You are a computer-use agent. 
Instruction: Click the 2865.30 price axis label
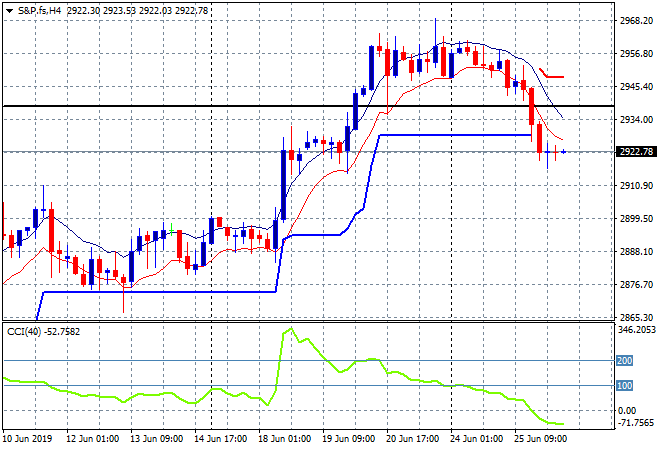(636, 317)
